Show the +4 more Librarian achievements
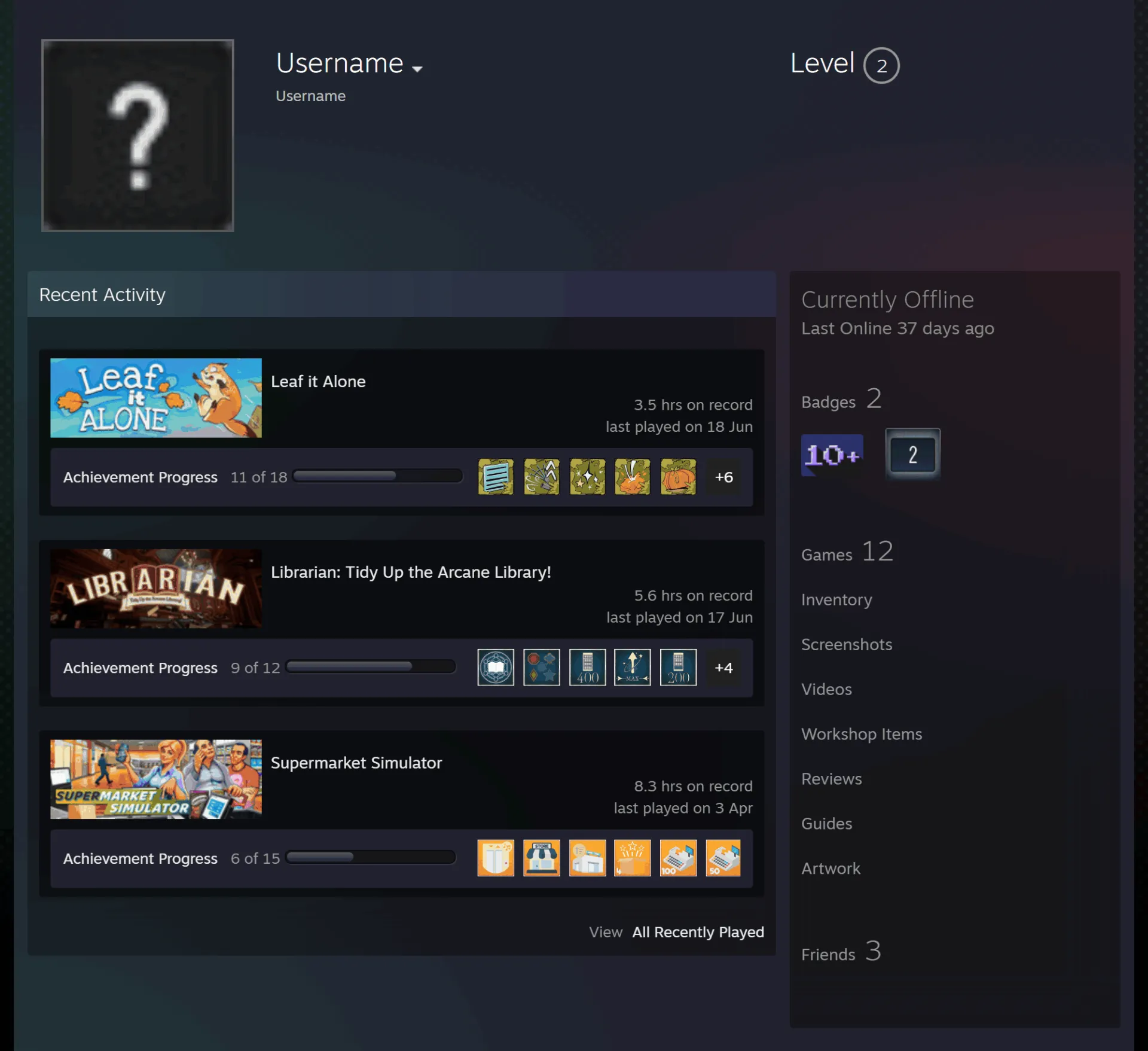Viewport: 1148px width, 1051px height. pyautogui.click(x=724, y=668)
